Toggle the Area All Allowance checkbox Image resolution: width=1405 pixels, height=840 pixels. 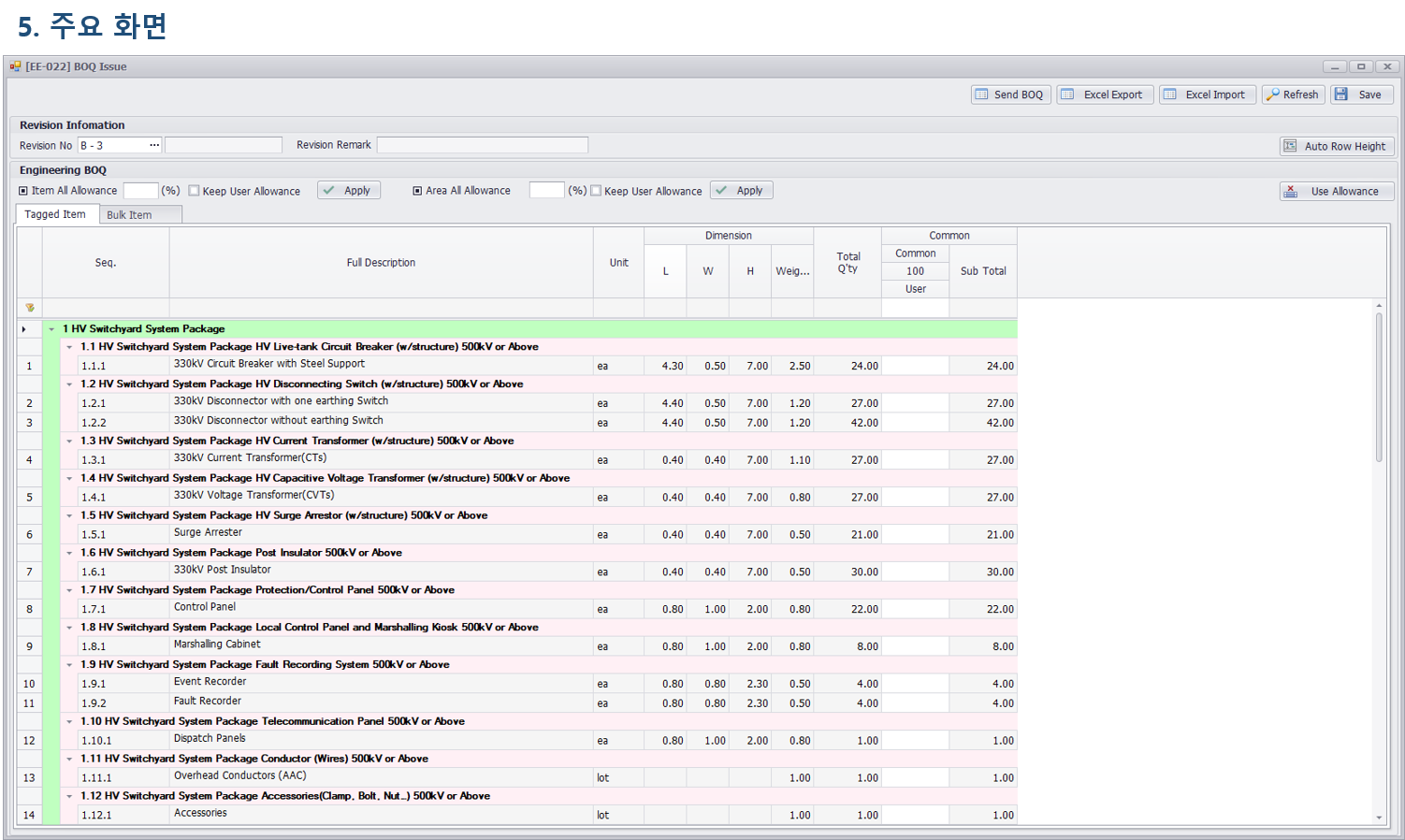[417, 191]
